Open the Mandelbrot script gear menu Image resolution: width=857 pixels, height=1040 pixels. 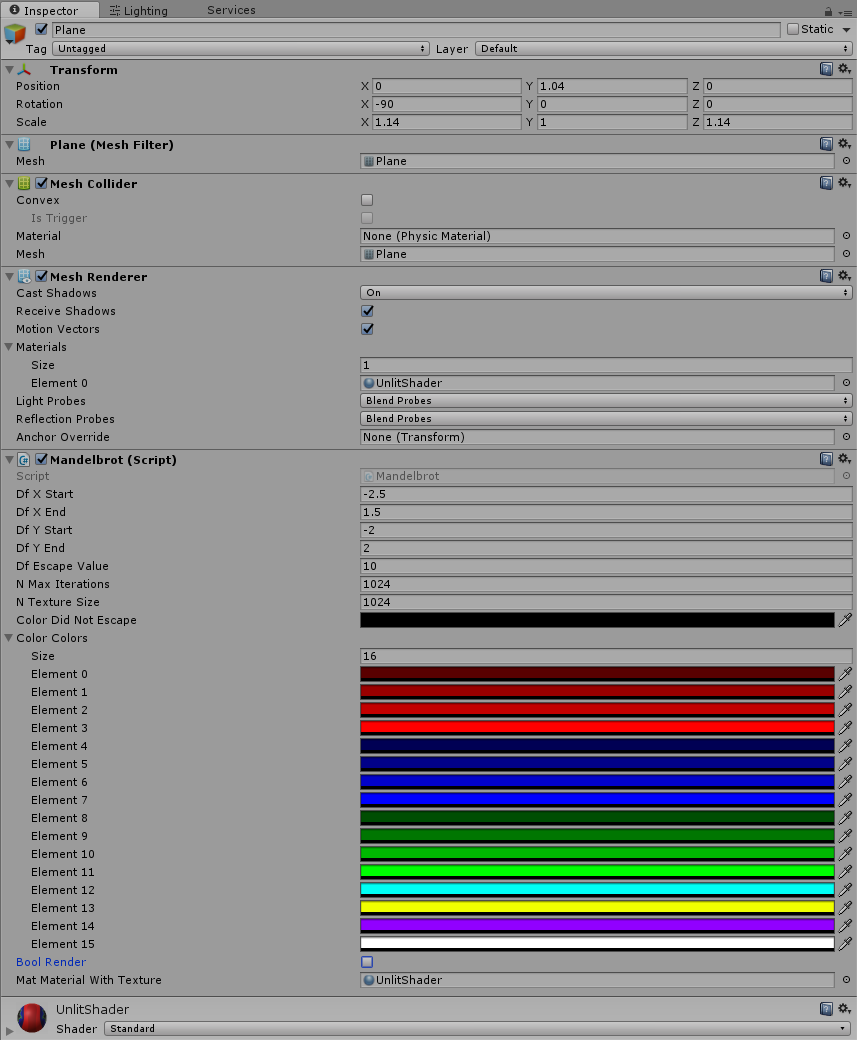point(844,459)
